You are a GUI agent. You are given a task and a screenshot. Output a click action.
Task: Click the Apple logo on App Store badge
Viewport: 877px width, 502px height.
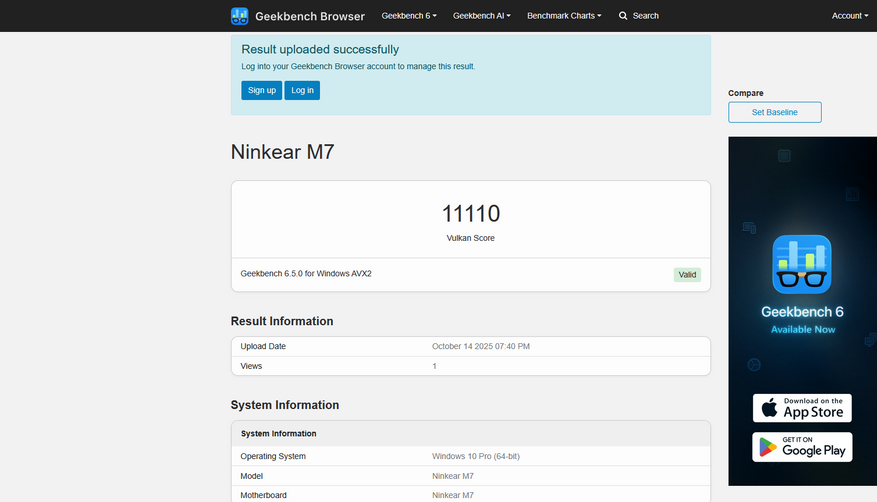tap(770, 408)
